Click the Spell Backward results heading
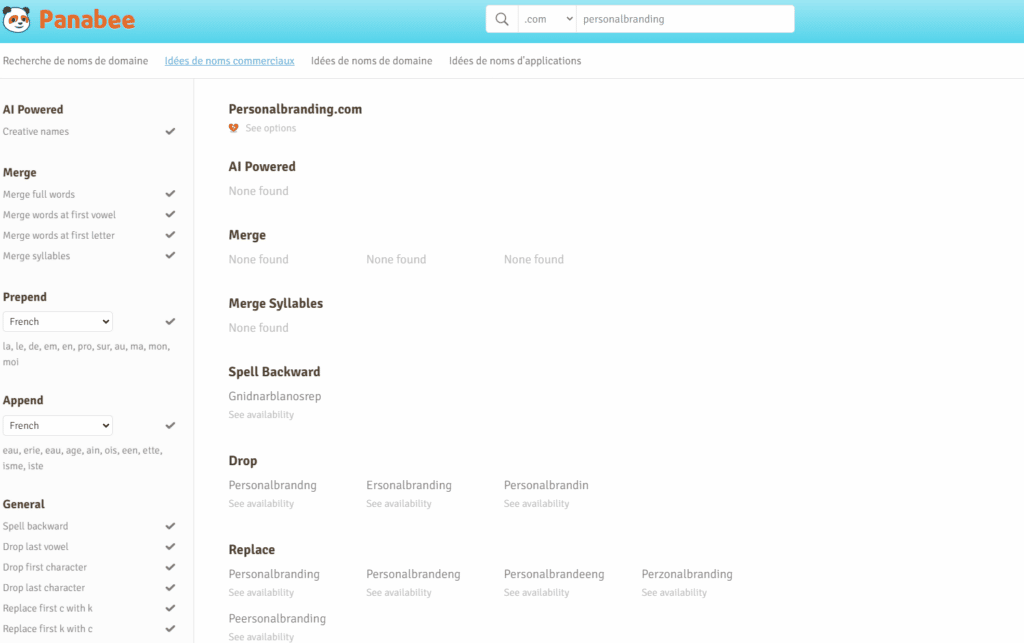This screenshot has width=1024, height=643. [274, 371]
